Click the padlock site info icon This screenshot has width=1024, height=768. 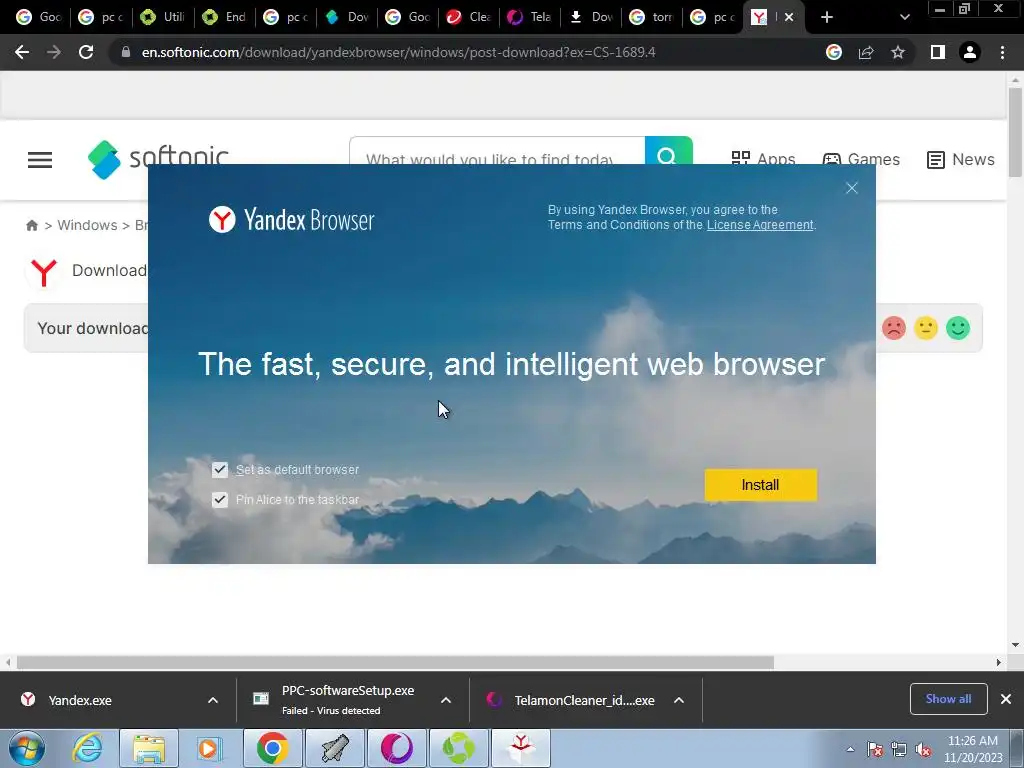pyautogui.click(x=126, y=52)
